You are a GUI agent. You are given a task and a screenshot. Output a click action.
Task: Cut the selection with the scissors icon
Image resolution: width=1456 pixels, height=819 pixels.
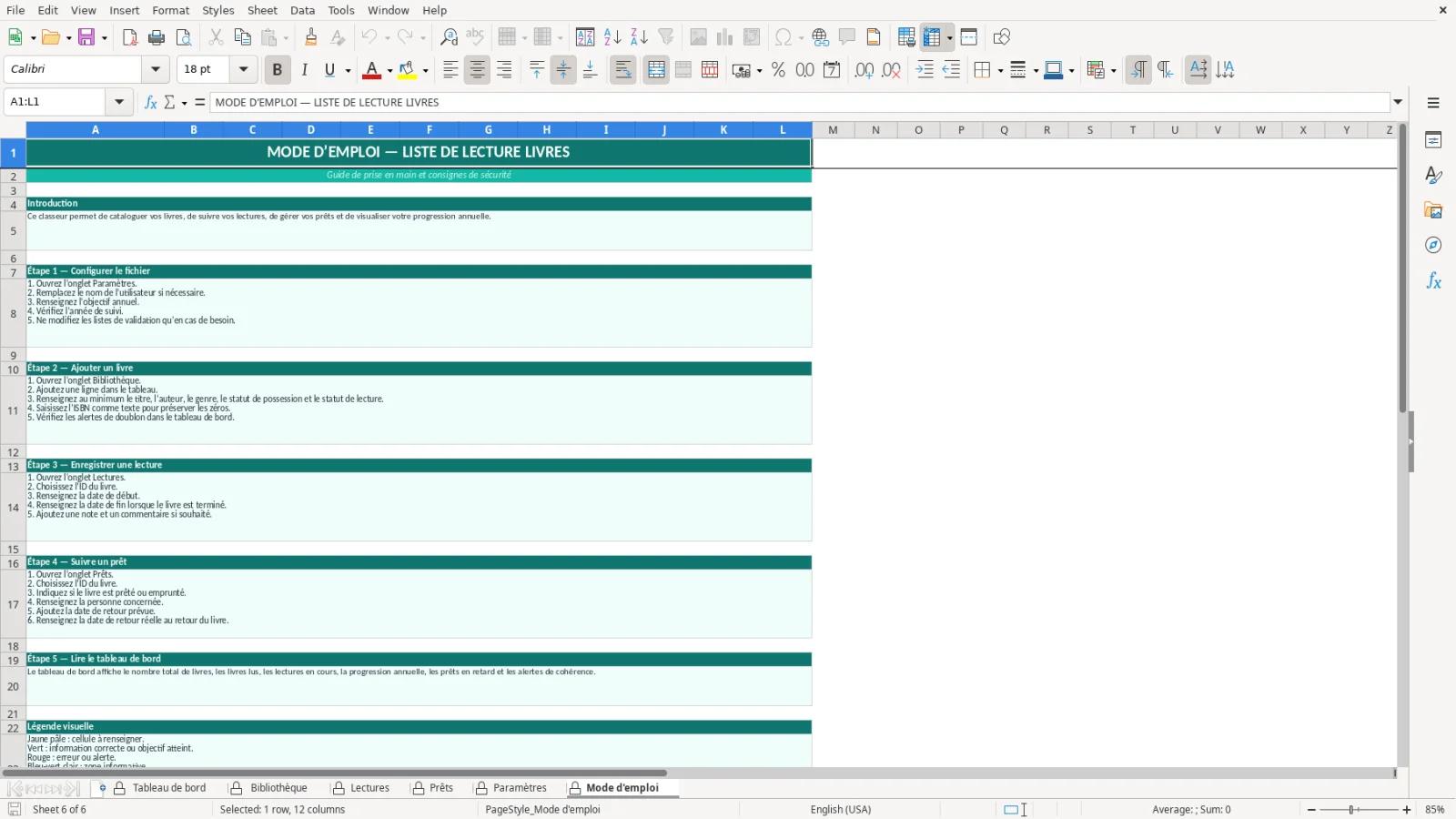coord(216,37)
